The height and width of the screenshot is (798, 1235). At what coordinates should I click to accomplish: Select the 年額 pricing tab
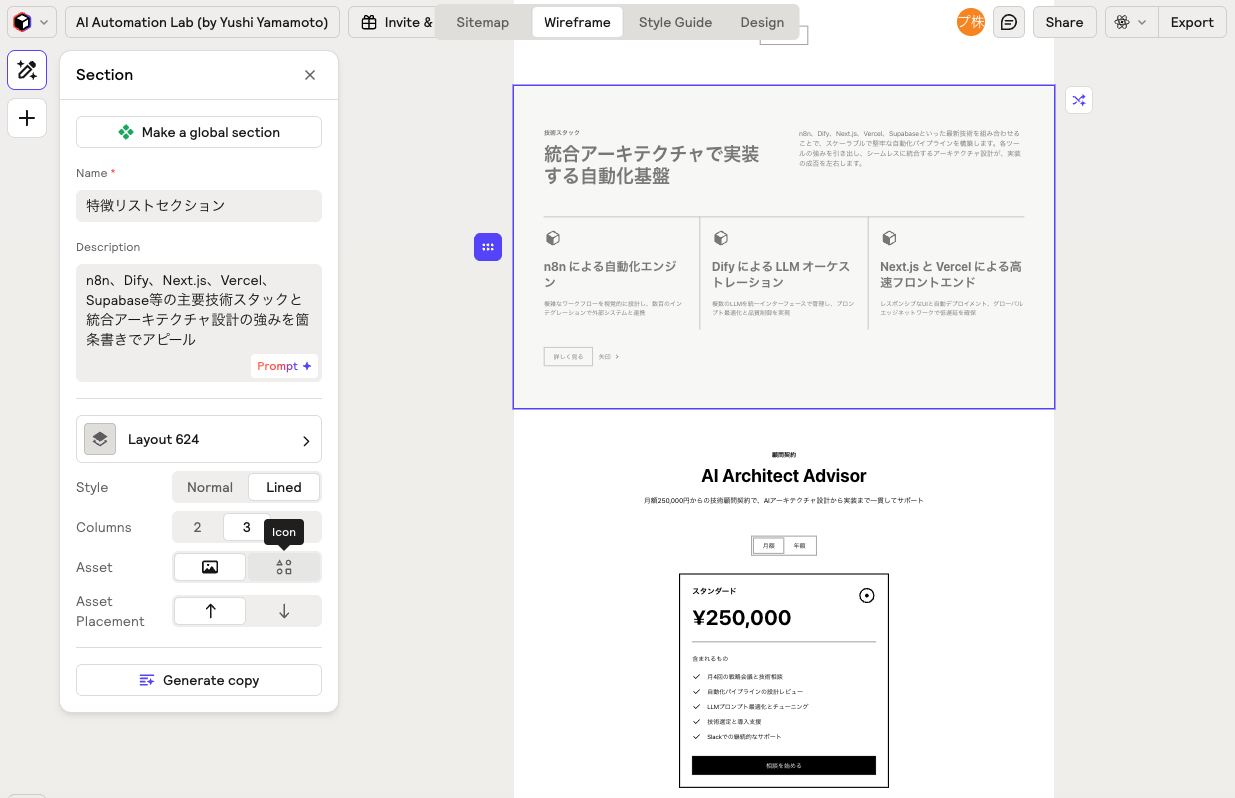pos(800,546)
